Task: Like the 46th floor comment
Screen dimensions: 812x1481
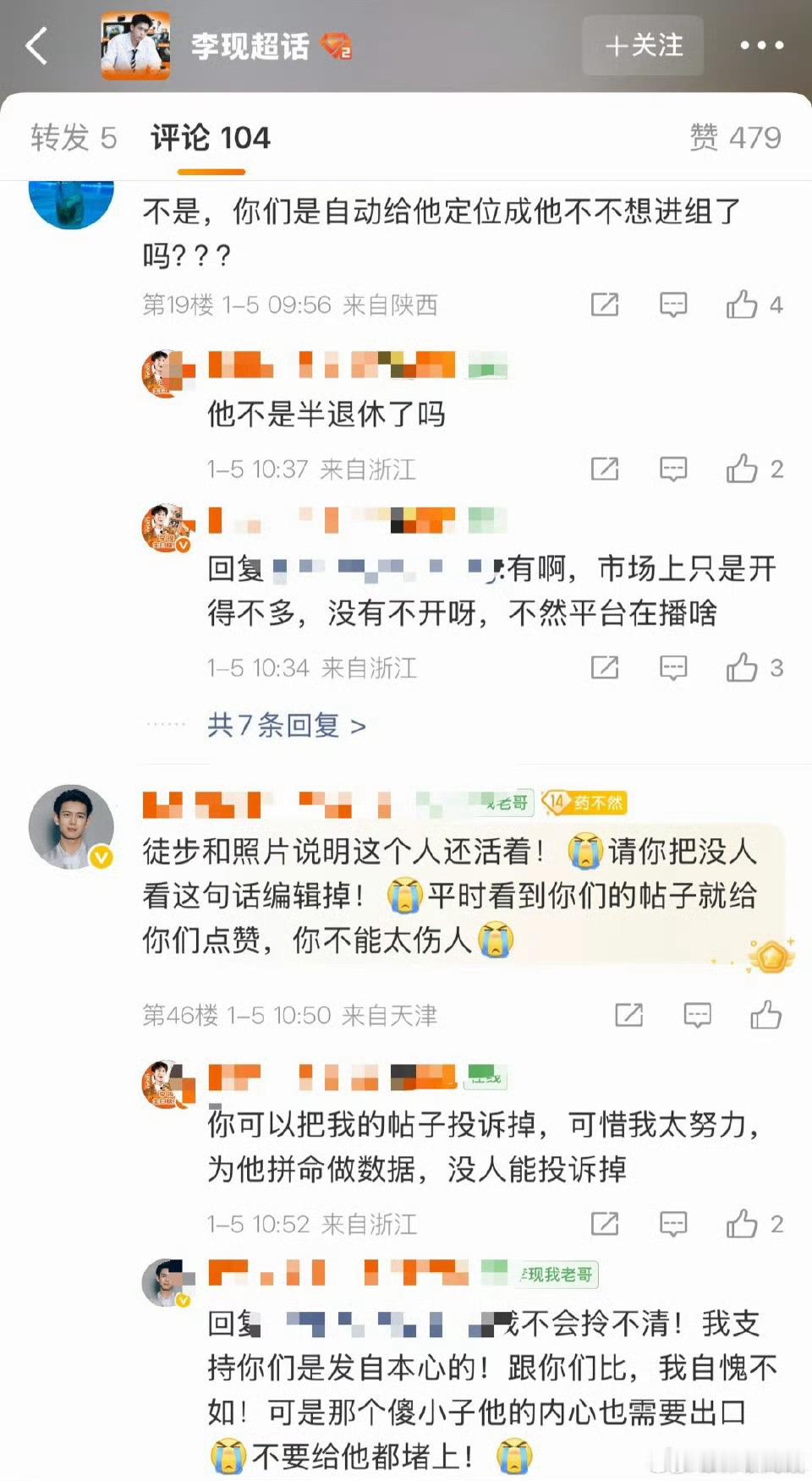Action: [x=765, y=1015]
